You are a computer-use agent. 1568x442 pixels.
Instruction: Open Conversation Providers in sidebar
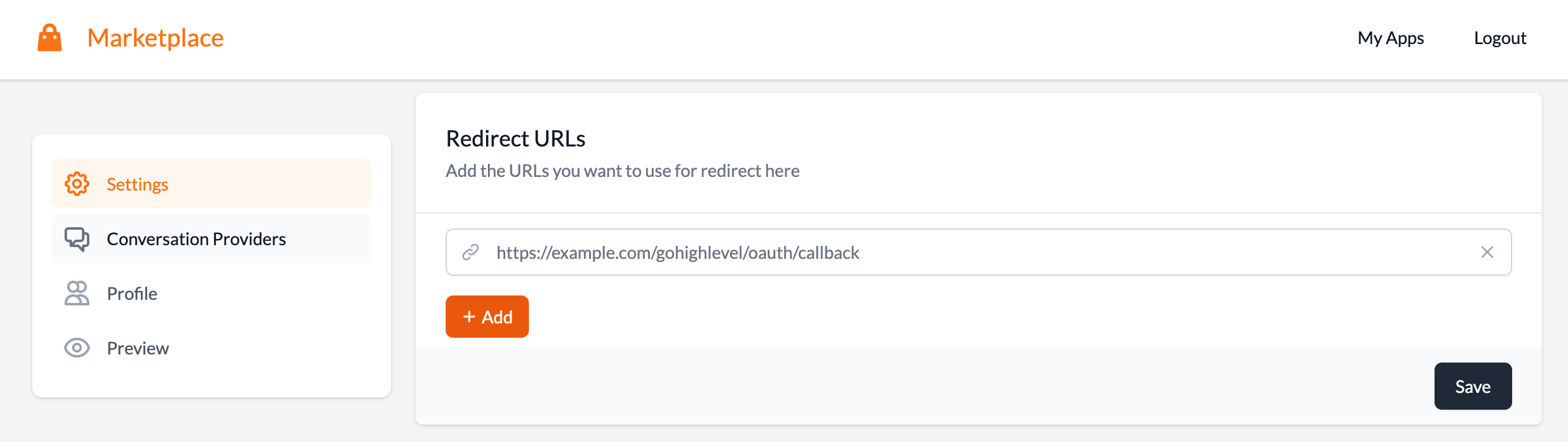tap(212, 238)
